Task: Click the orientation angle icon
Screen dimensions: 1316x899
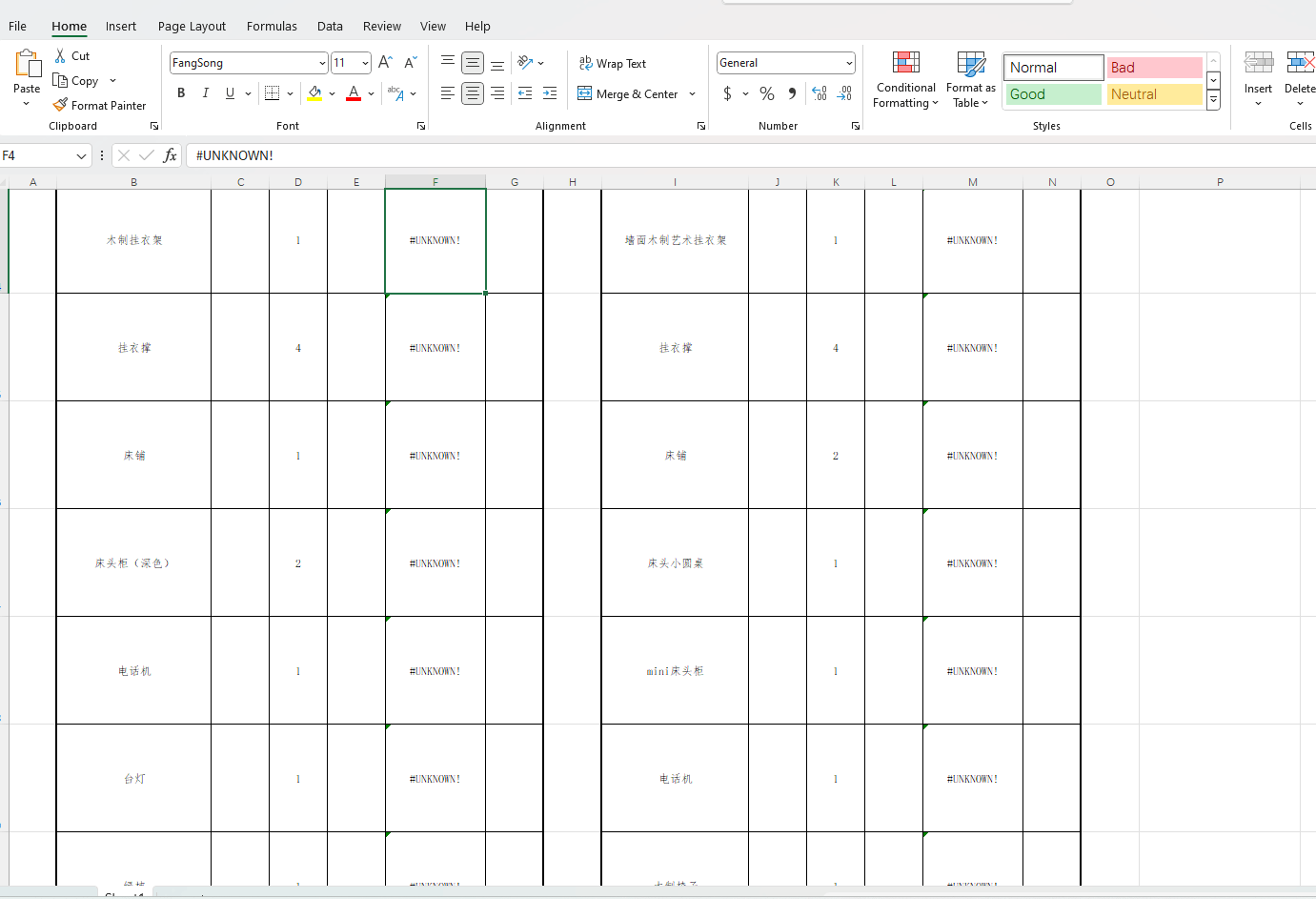Action: [x=525, y=63]
